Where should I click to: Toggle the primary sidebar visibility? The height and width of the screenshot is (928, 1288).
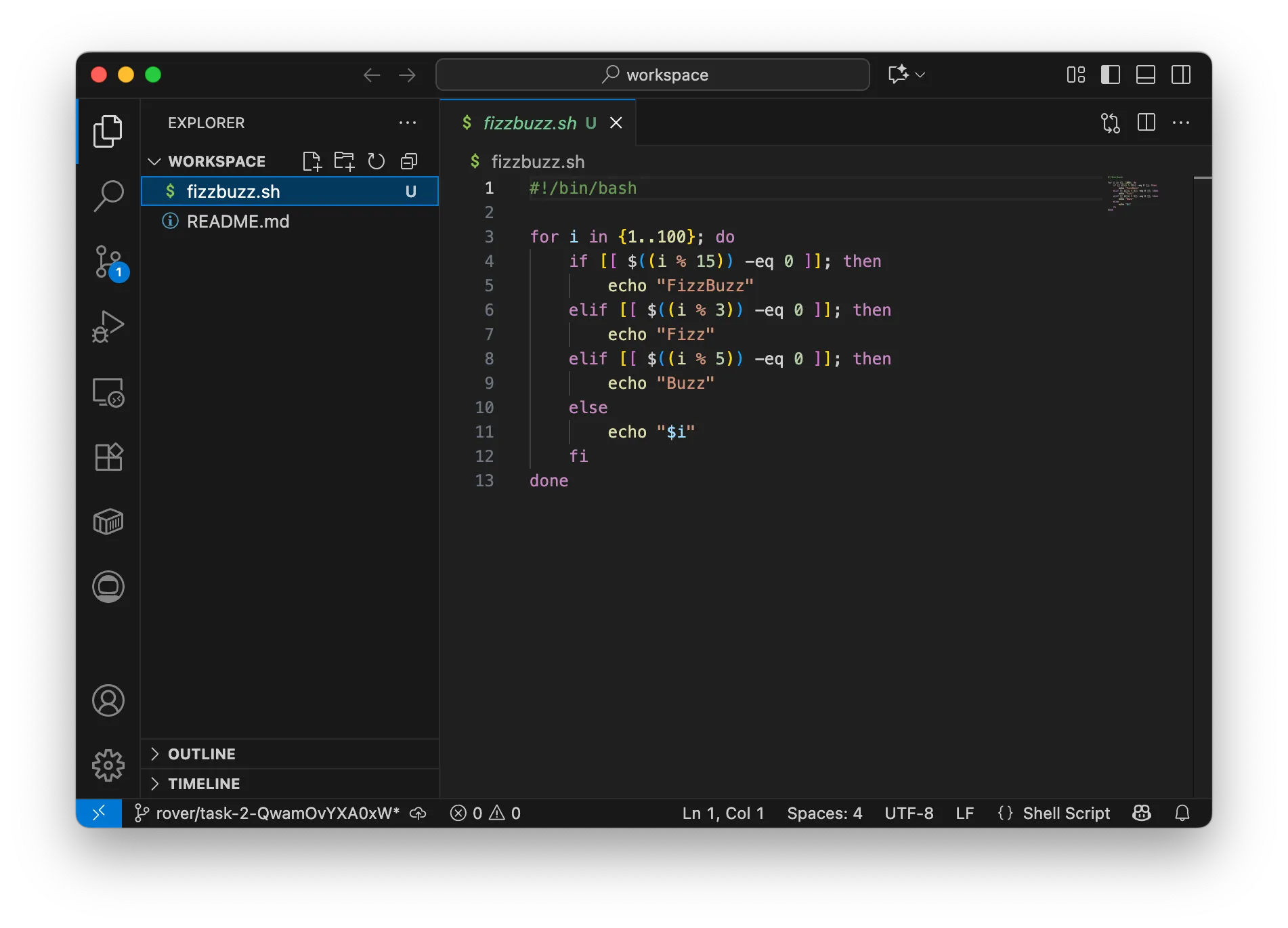[1111, 75]
